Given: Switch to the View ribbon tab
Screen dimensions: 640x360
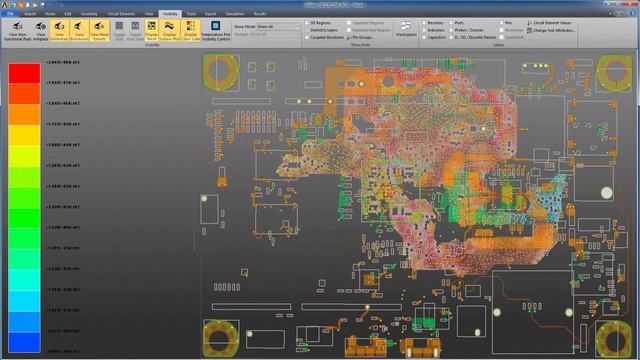Looking at the screenshot, I should (x=149, y=13).
